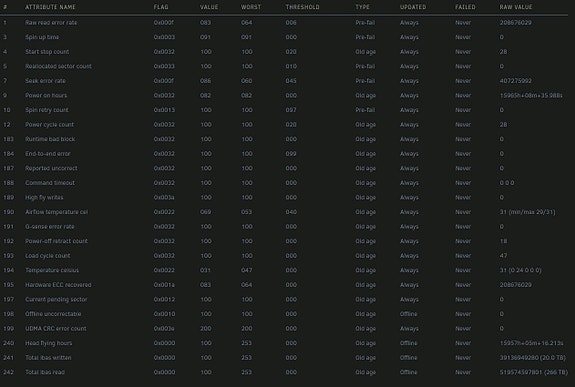This screenshot has height=387, width=575.
Task: Select the Runtime bad block attribute
Action: pos(50,139)
